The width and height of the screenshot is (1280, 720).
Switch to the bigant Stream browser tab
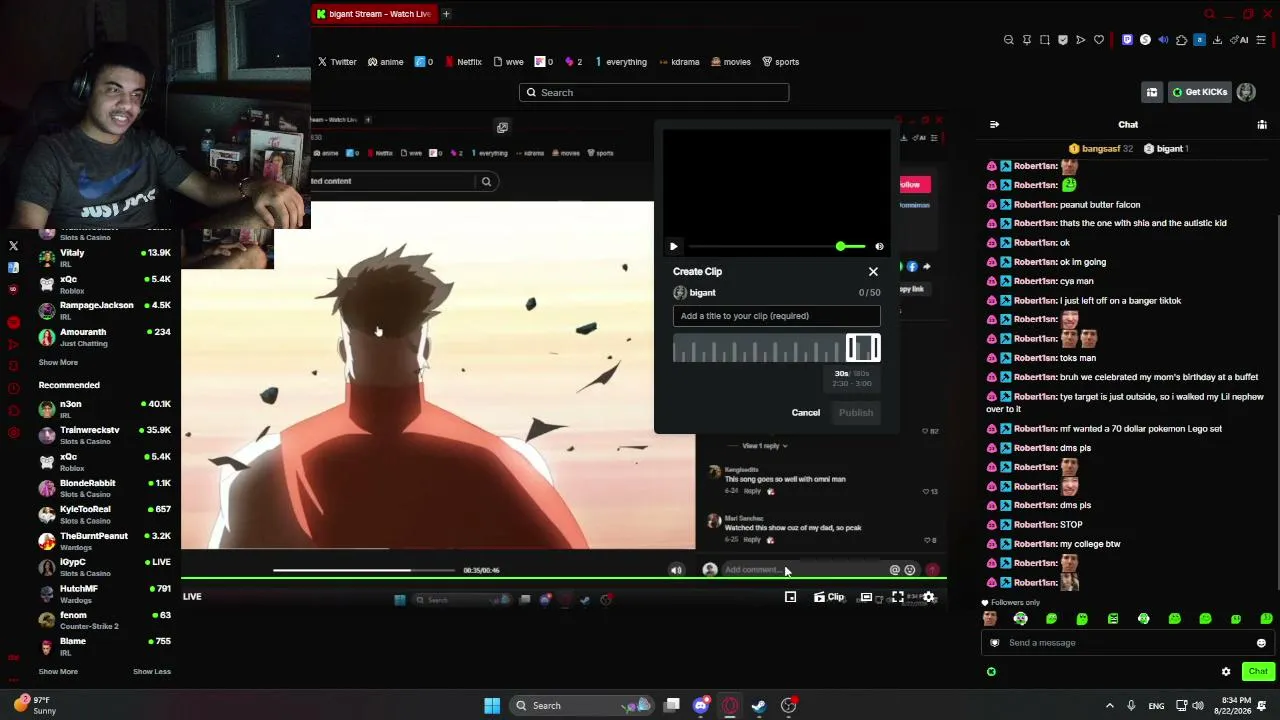(x=373, y=14)
